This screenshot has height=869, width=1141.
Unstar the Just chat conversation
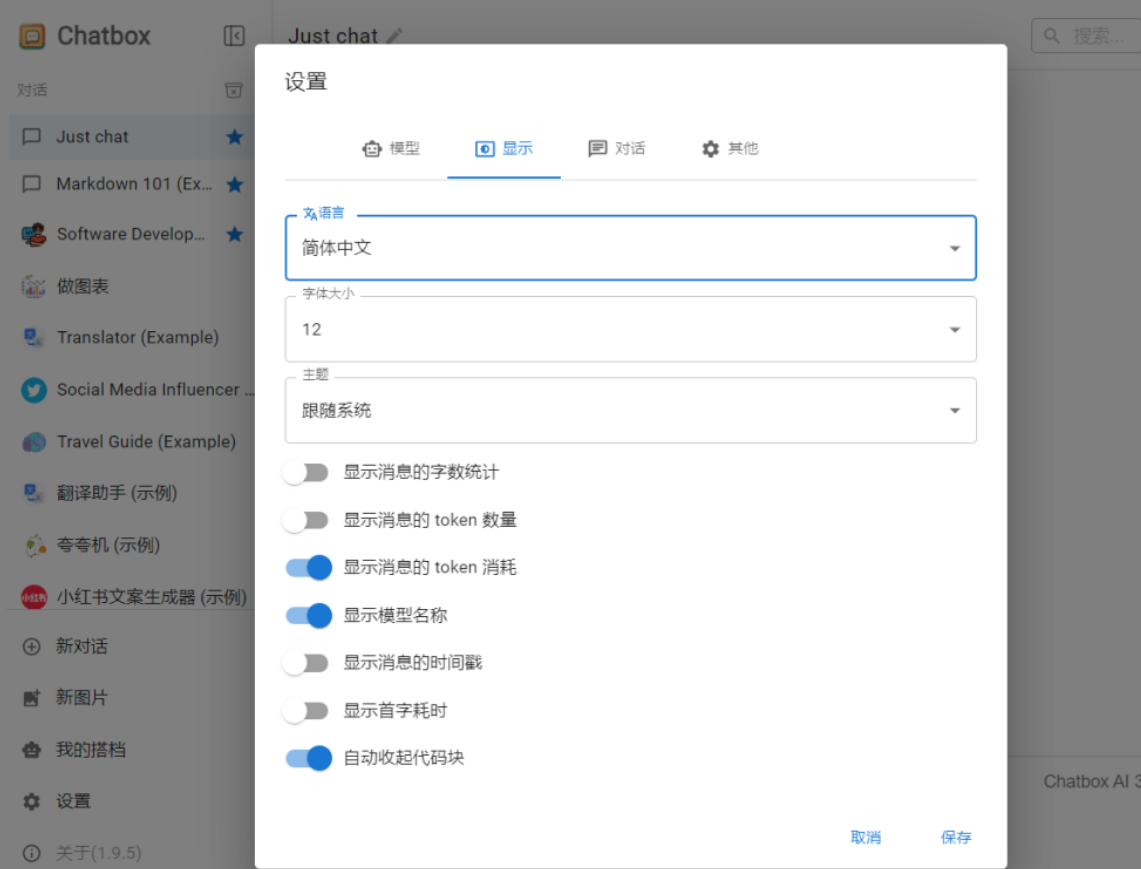(234, 137)
